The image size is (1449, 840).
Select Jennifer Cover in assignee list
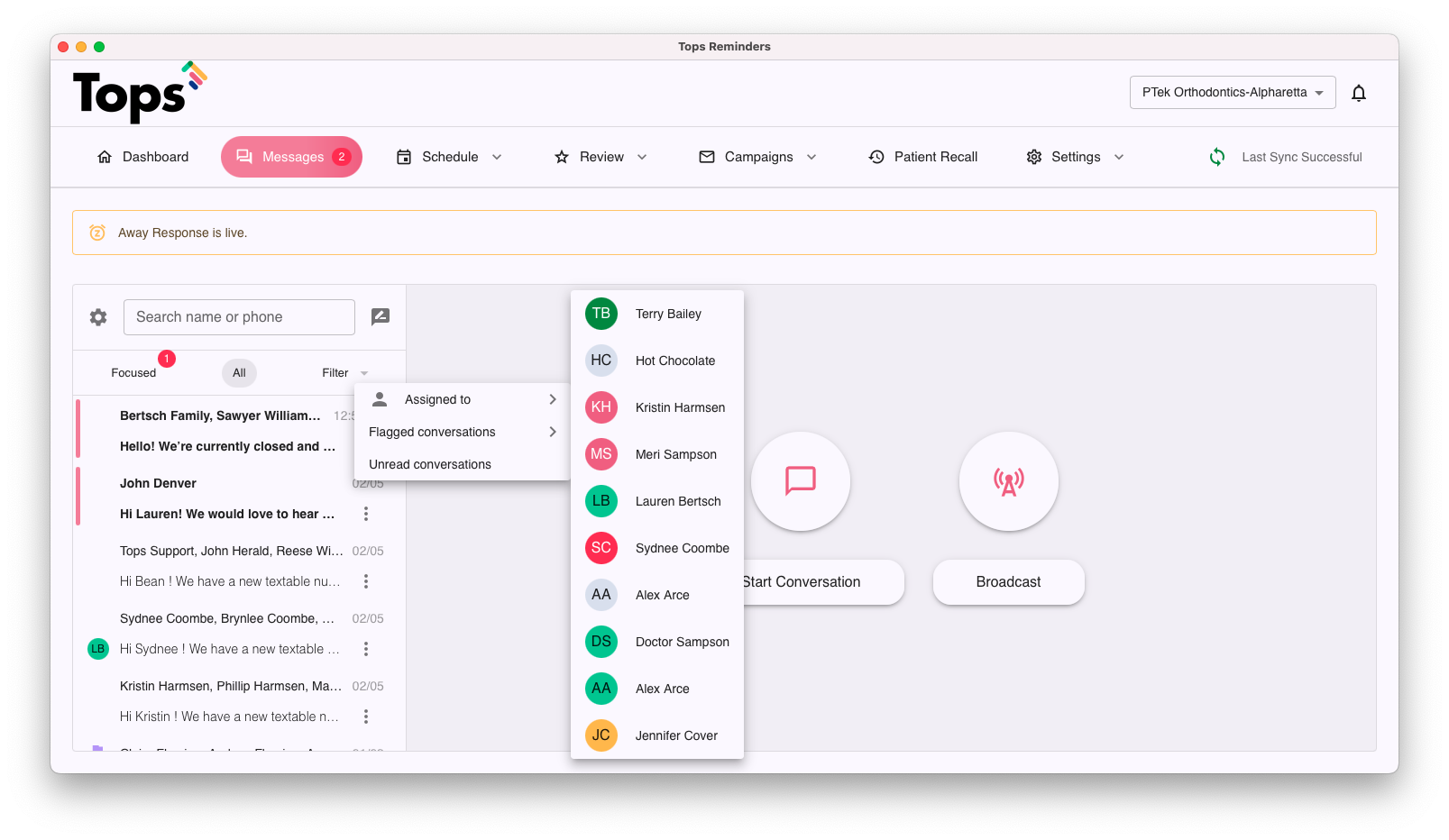coord(657,735)
